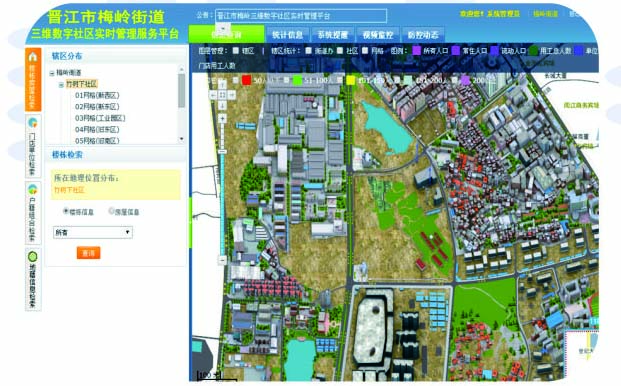The width and height of the screenshot is (621, 386).
Task: Select 03网格(工业园区) in the tree
Action: (100, 118)
